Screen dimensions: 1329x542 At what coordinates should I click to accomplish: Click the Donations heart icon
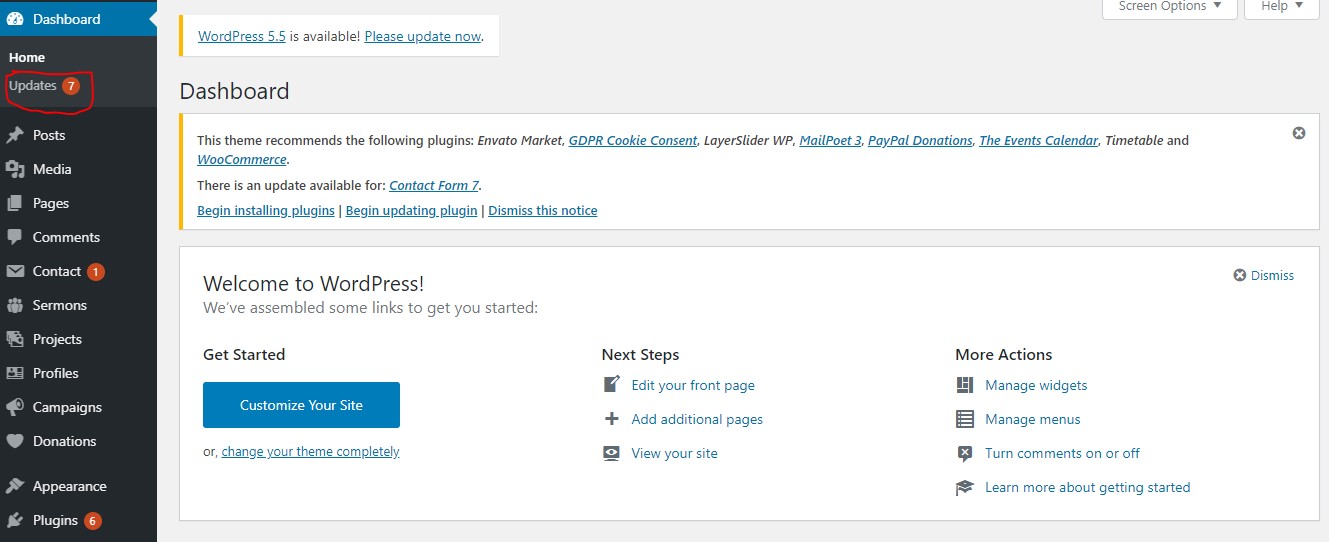pos(15,441)
